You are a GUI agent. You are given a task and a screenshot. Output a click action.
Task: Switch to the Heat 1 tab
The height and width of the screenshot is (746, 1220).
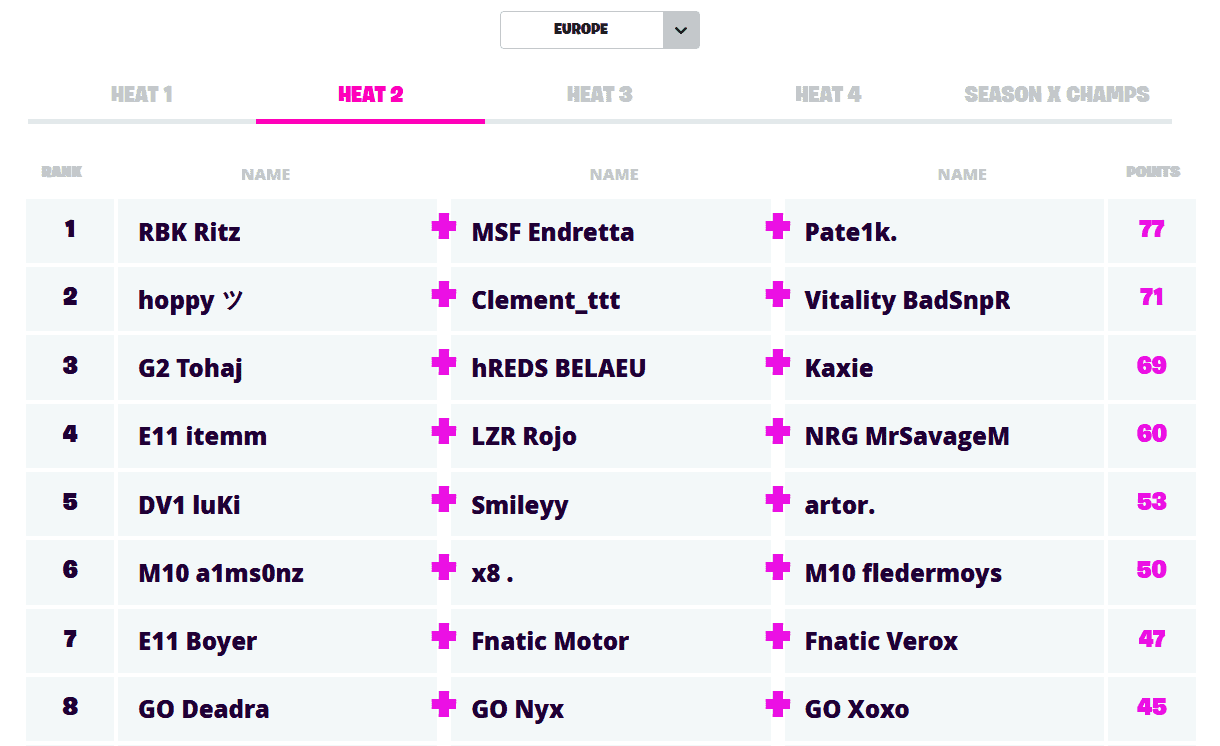(x=142, y=95)
